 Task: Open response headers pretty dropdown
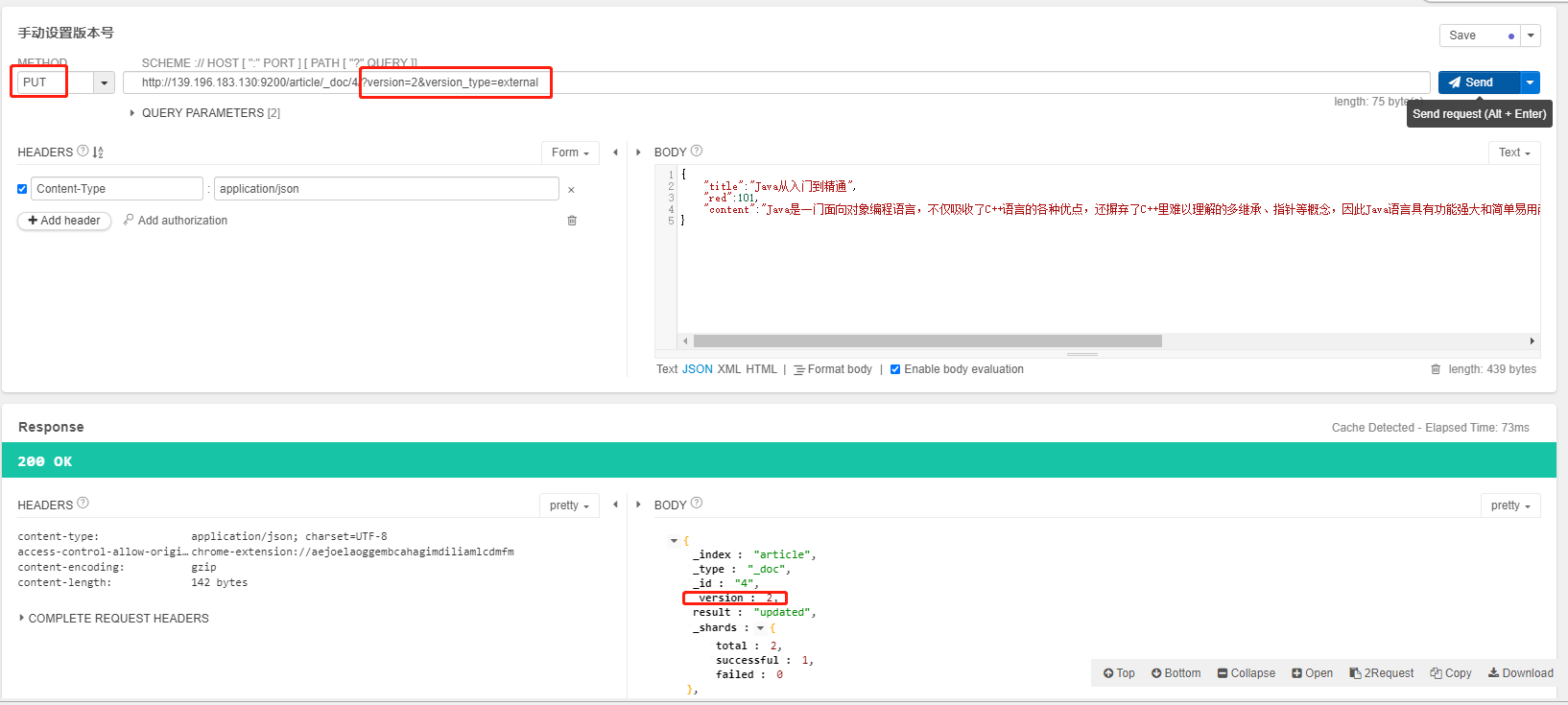point(569,505)
